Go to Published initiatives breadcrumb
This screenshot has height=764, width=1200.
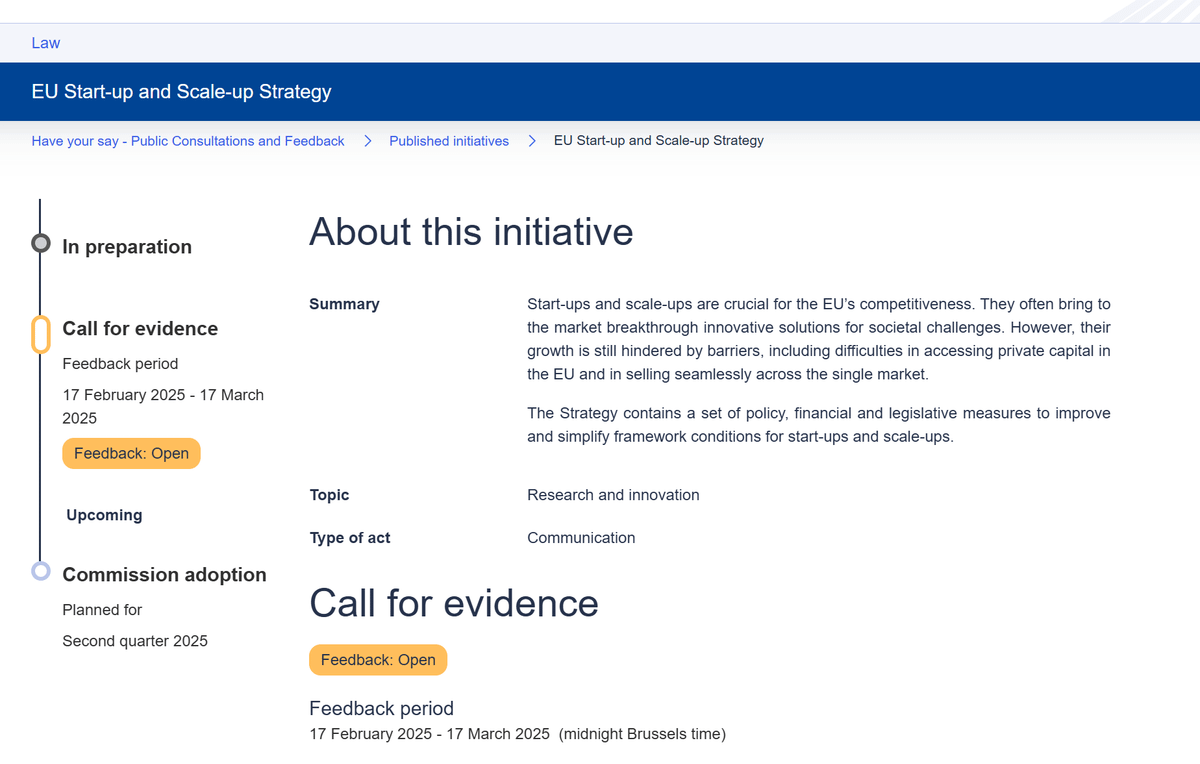pyautogui.click(x=449, y=141)
